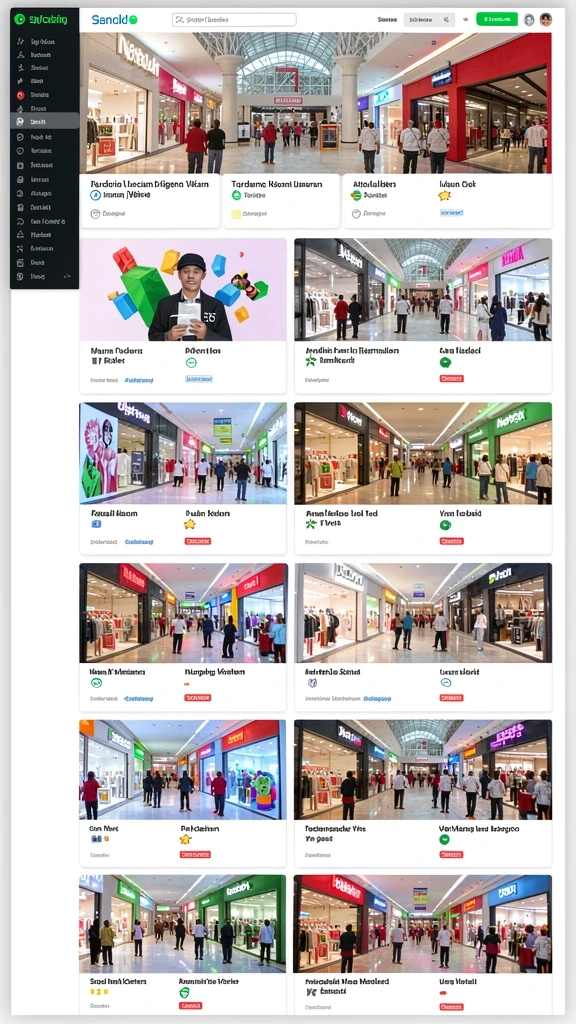Click the red circular icon in the sidebar
576x1024 pixels.
tap(20, 95)
